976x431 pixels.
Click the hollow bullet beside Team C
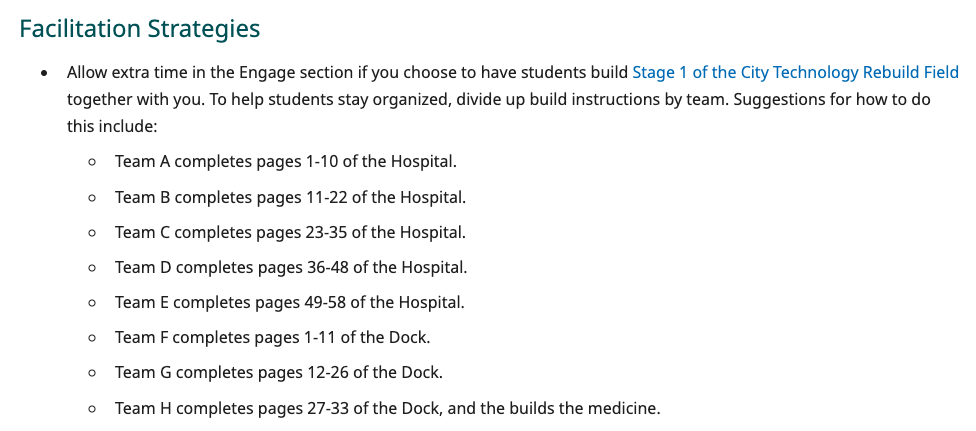[92, 232]
